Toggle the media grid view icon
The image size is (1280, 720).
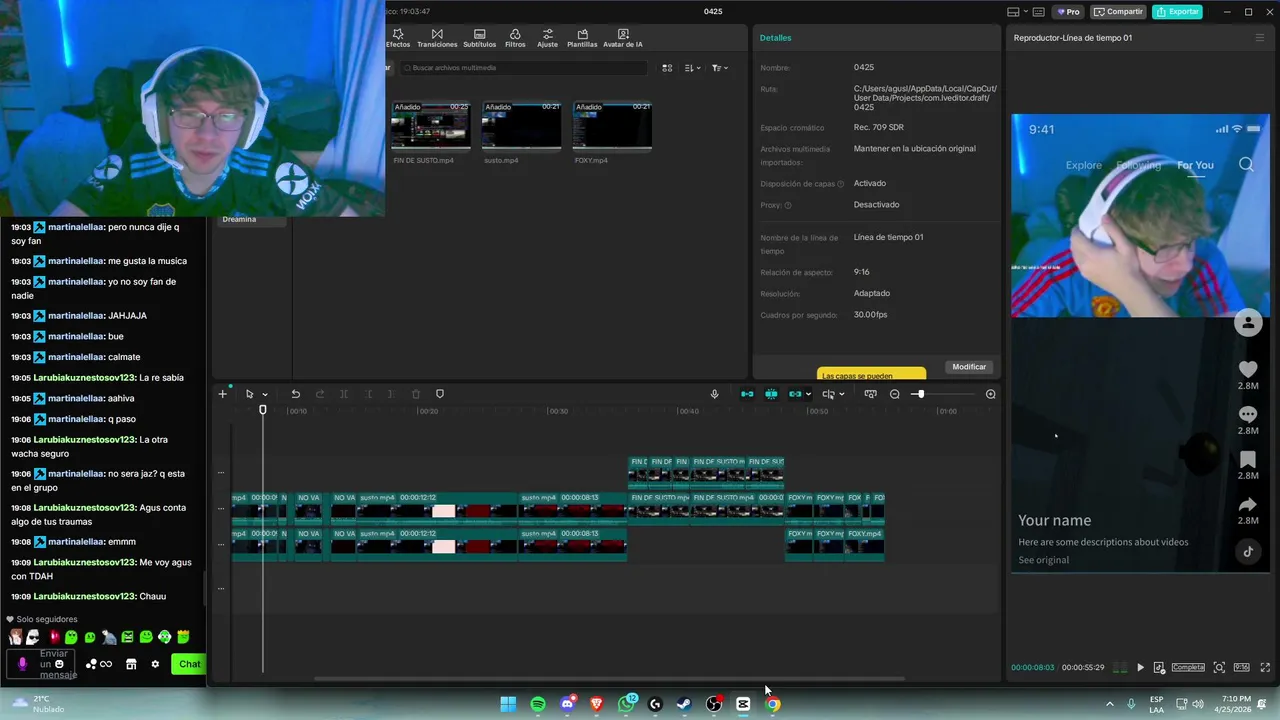[667, 68]
